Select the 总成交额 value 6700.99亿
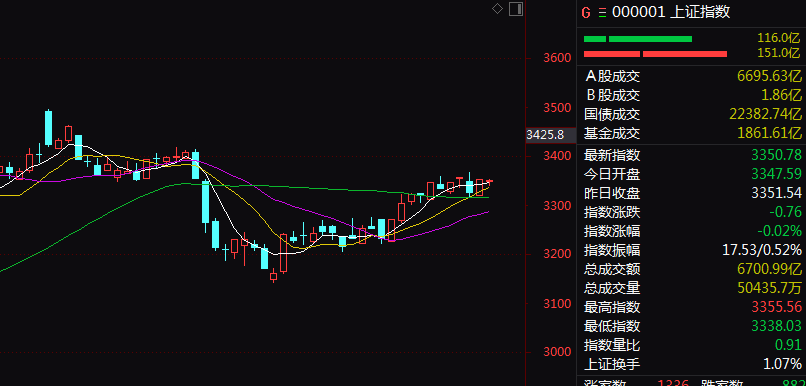Viewport: 806px width, 386px height. 770,269
